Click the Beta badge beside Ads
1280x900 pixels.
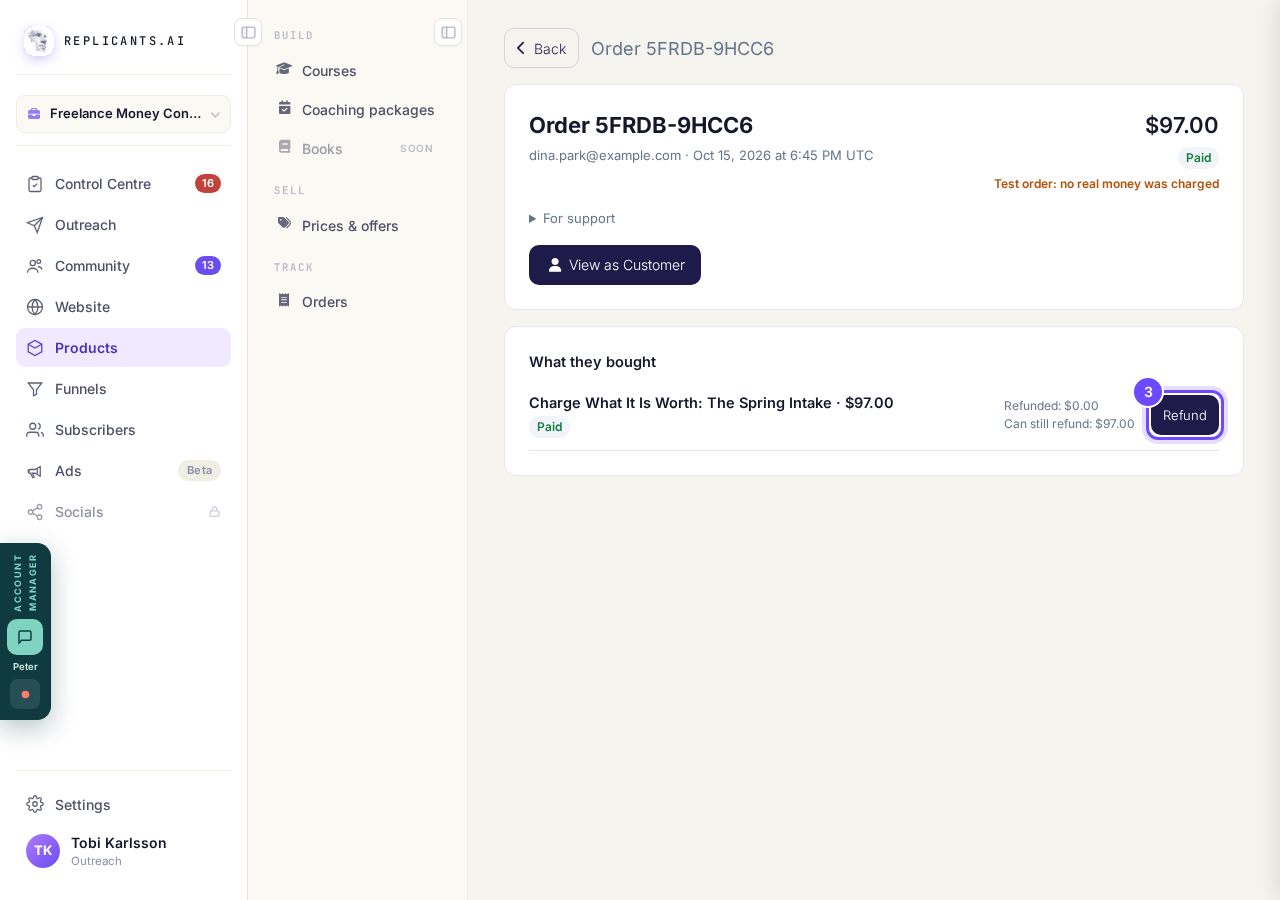pos(200,471)
